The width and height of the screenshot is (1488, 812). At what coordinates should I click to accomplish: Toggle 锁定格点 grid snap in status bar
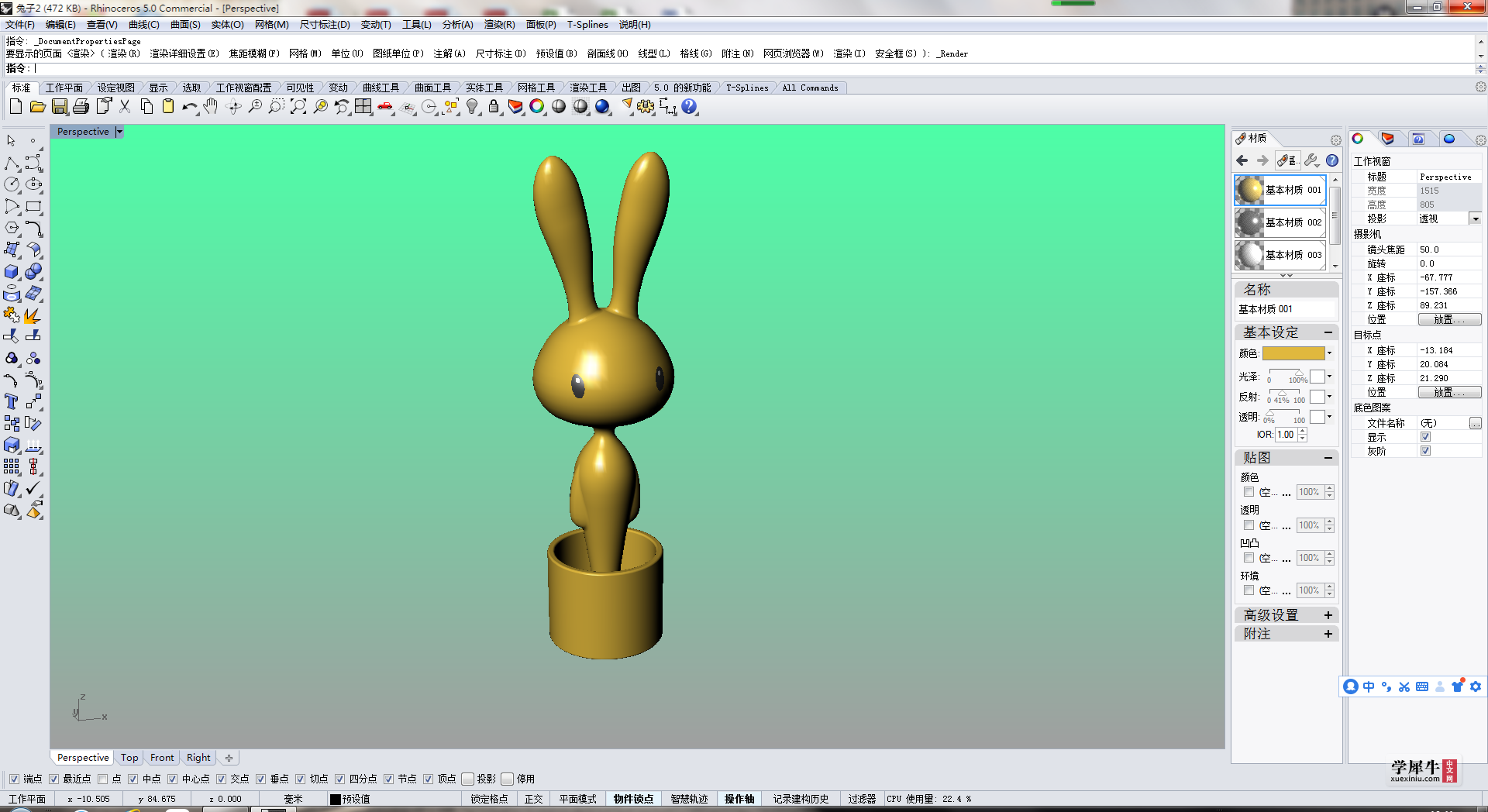click(x=489, y=799)
